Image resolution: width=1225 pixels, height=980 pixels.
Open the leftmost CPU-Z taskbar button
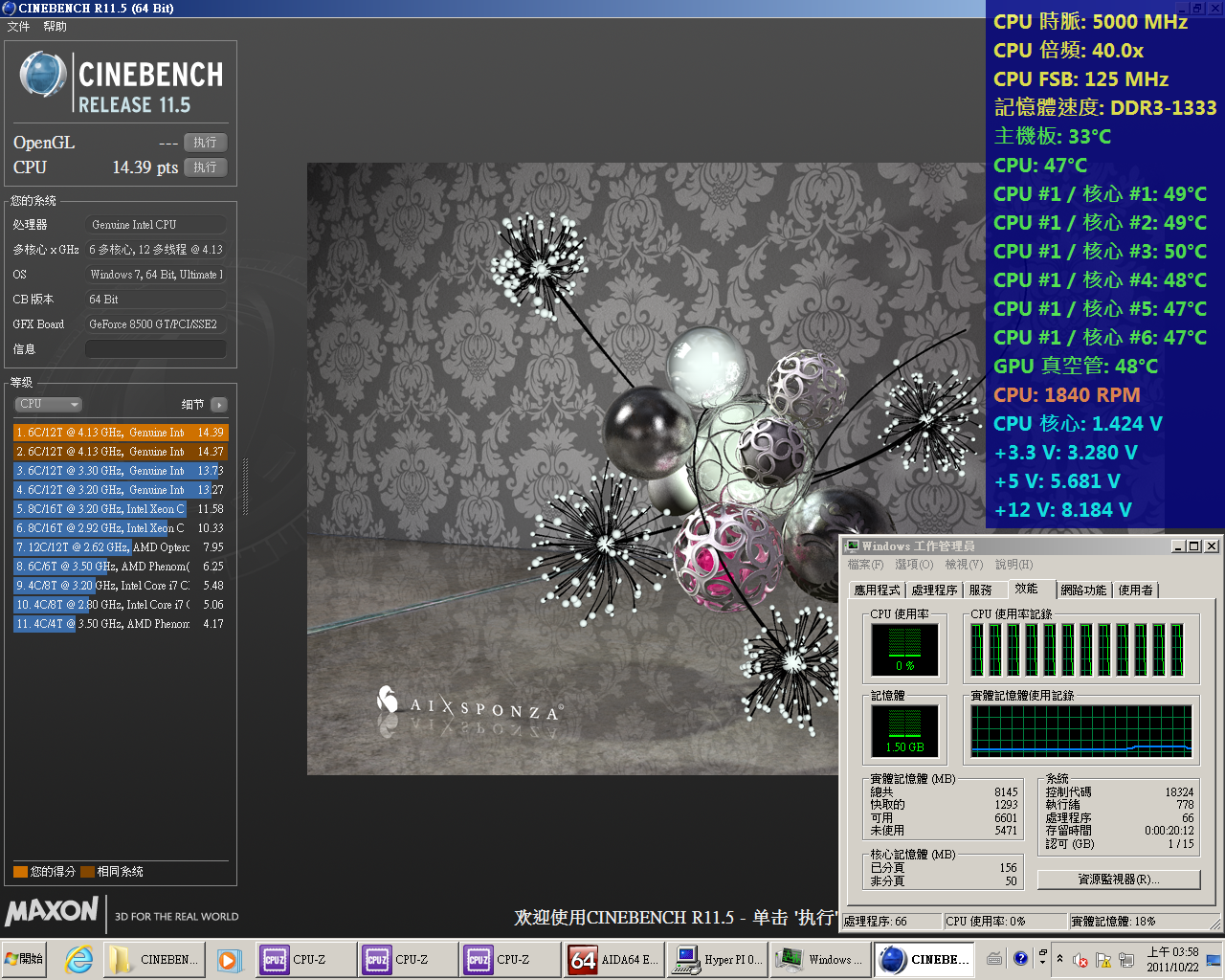tap(306, 959)
